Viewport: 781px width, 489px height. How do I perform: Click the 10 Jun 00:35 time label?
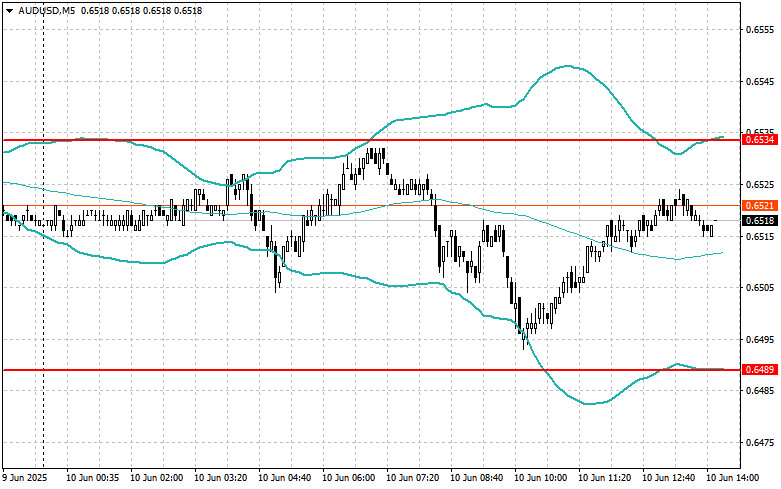(x=93, y=478)
